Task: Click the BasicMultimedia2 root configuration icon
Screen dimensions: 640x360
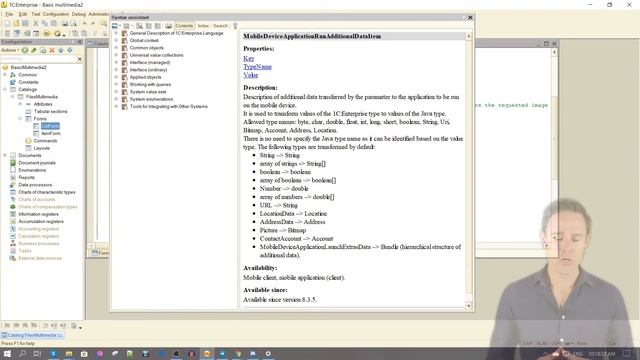Action: point(5,67)
